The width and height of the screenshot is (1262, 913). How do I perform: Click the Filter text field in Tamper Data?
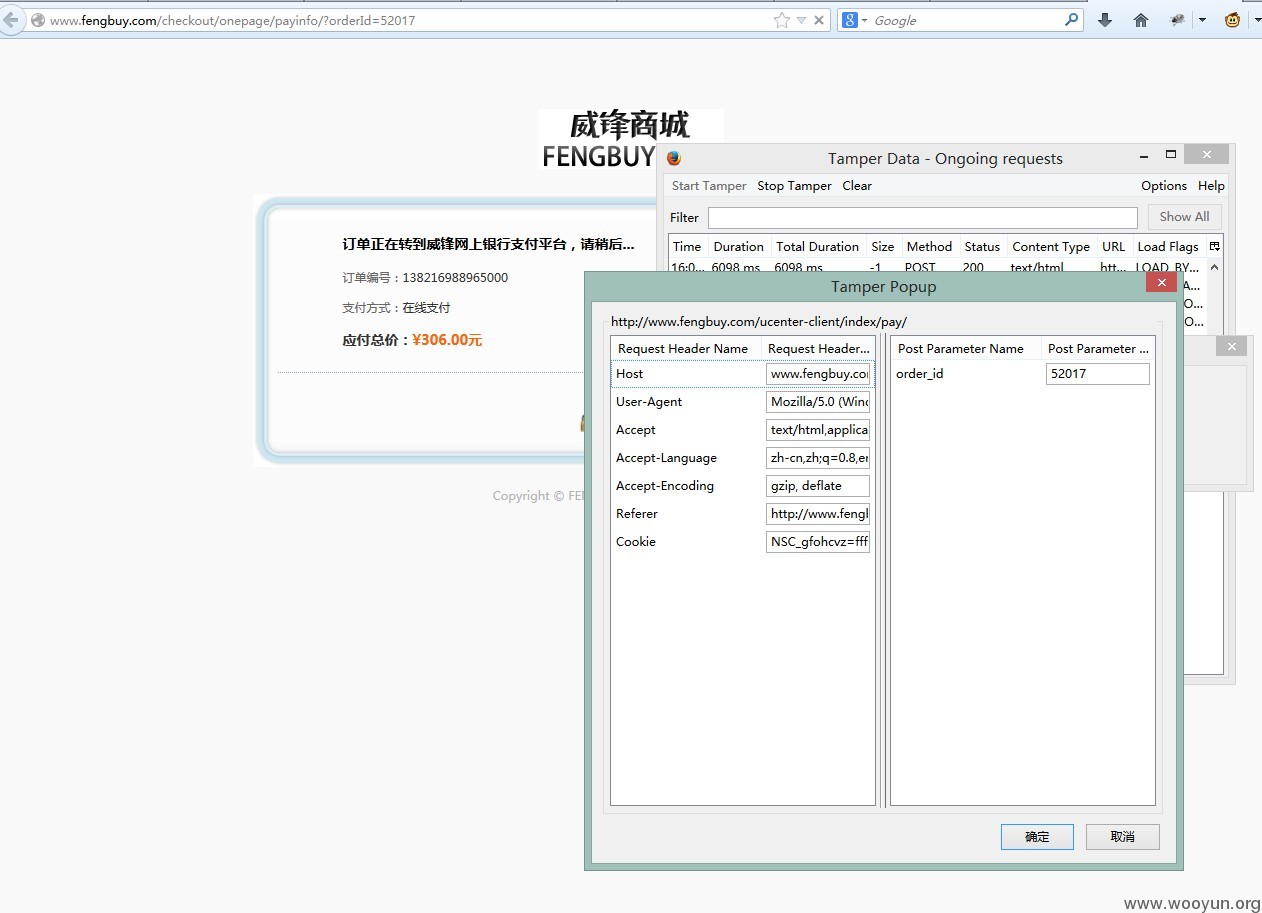[x=923, y=218]
